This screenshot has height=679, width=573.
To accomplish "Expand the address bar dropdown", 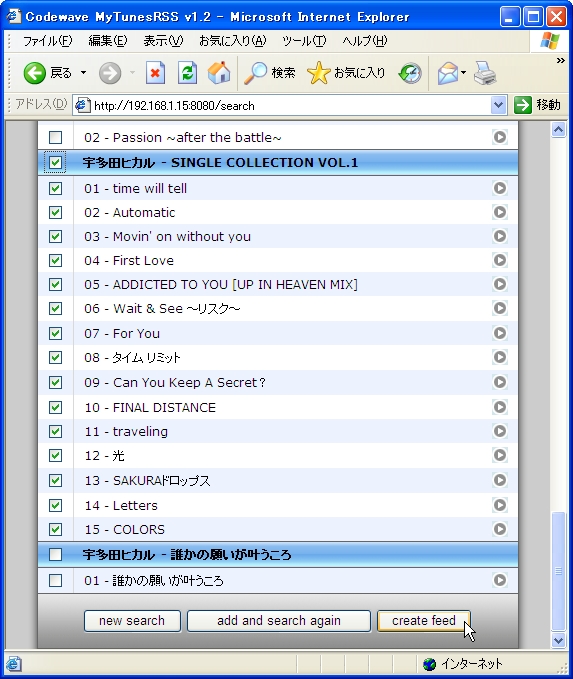I will (499, 105).
